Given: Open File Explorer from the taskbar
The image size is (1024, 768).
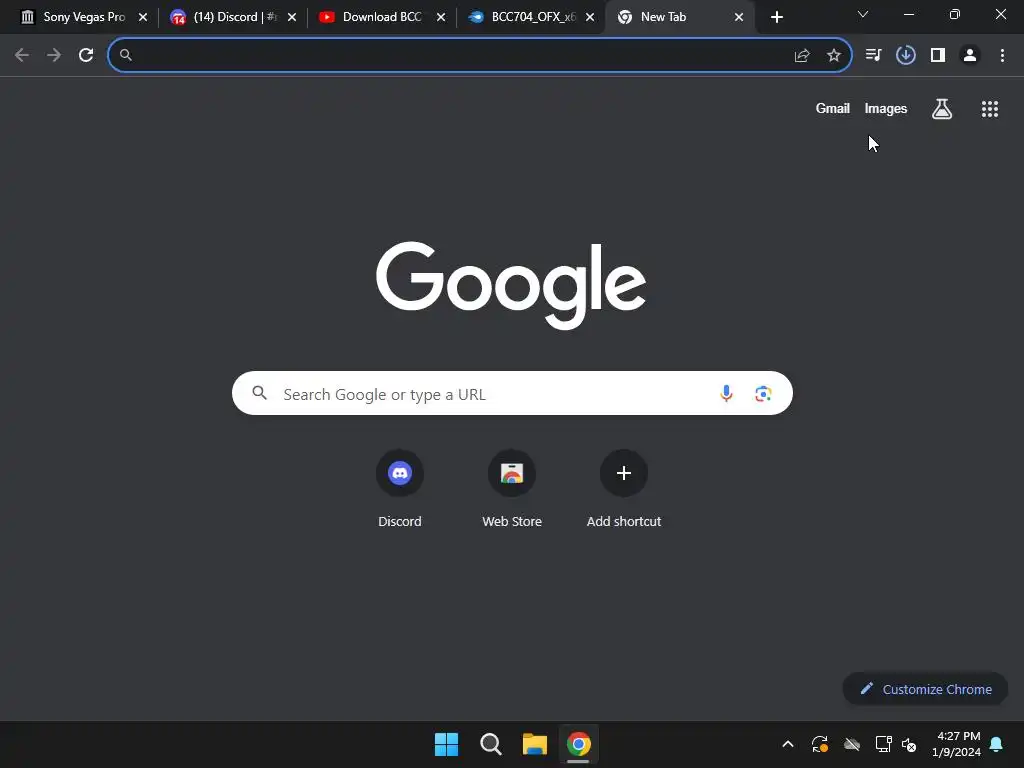Looking at the screenshot, I should tap(534, 744).
